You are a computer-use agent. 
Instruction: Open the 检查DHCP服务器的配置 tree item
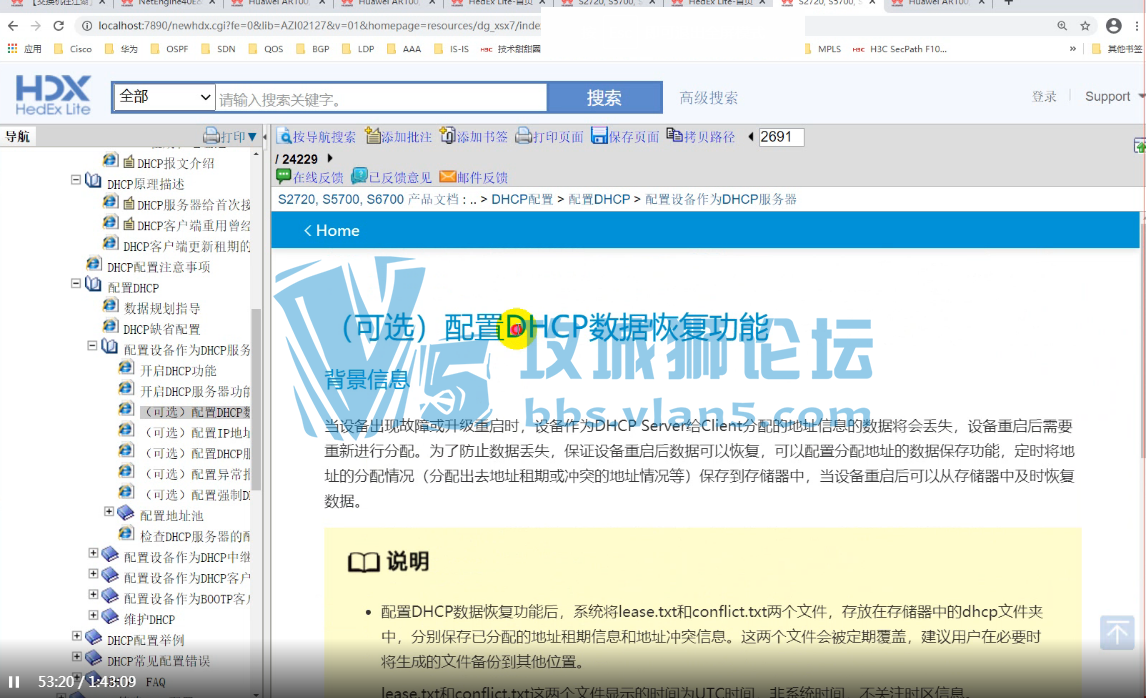tap(195, 536)
